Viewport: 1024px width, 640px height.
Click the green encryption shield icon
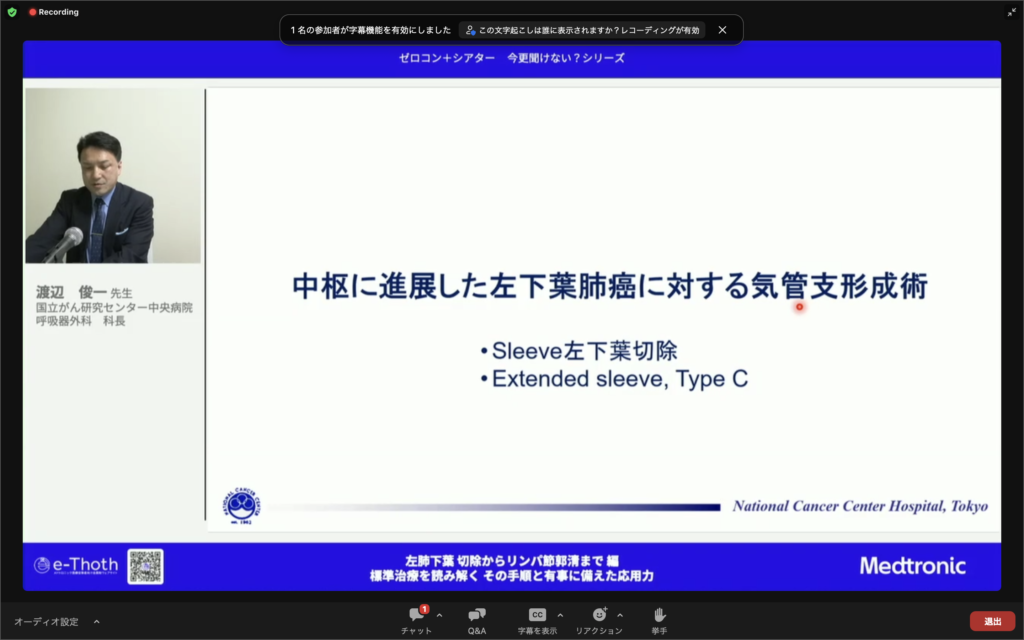(12, 12)
